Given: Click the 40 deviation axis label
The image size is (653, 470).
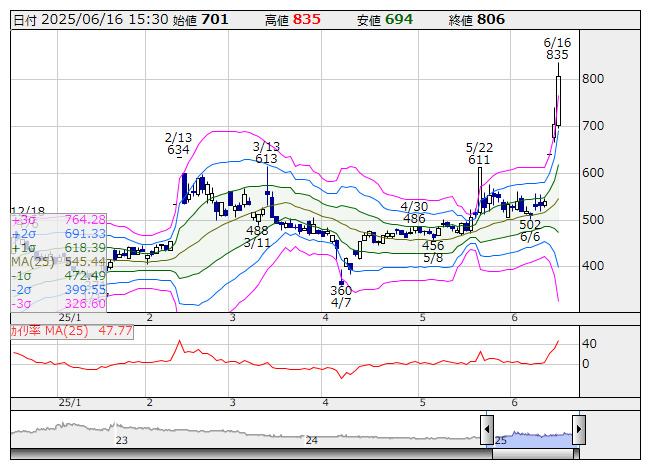Looking at the screenshot, I should (589, 344).
